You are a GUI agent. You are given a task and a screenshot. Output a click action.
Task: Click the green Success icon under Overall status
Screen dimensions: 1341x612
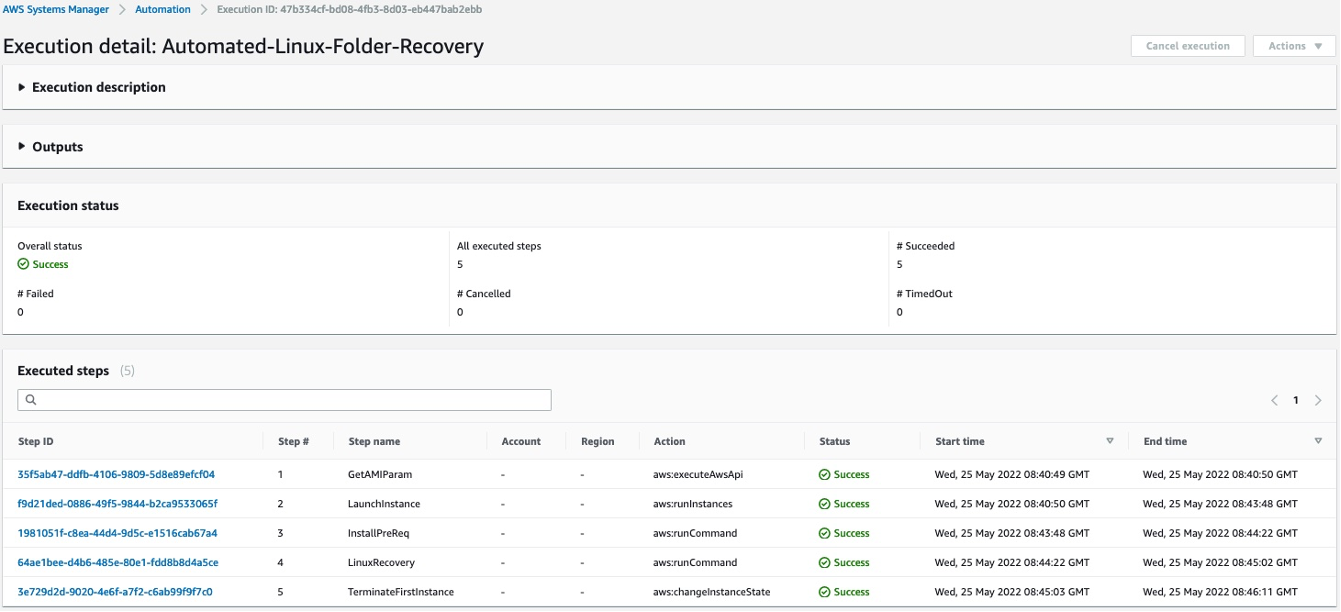click(21, 265)
